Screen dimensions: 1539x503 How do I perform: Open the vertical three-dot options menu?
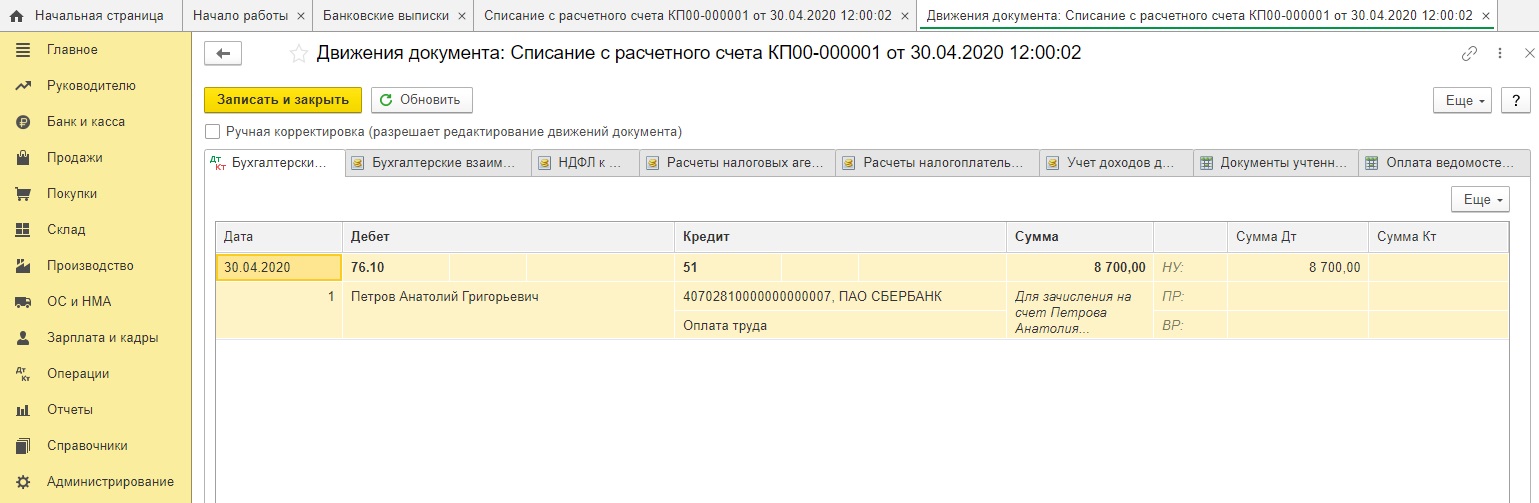1499,54
